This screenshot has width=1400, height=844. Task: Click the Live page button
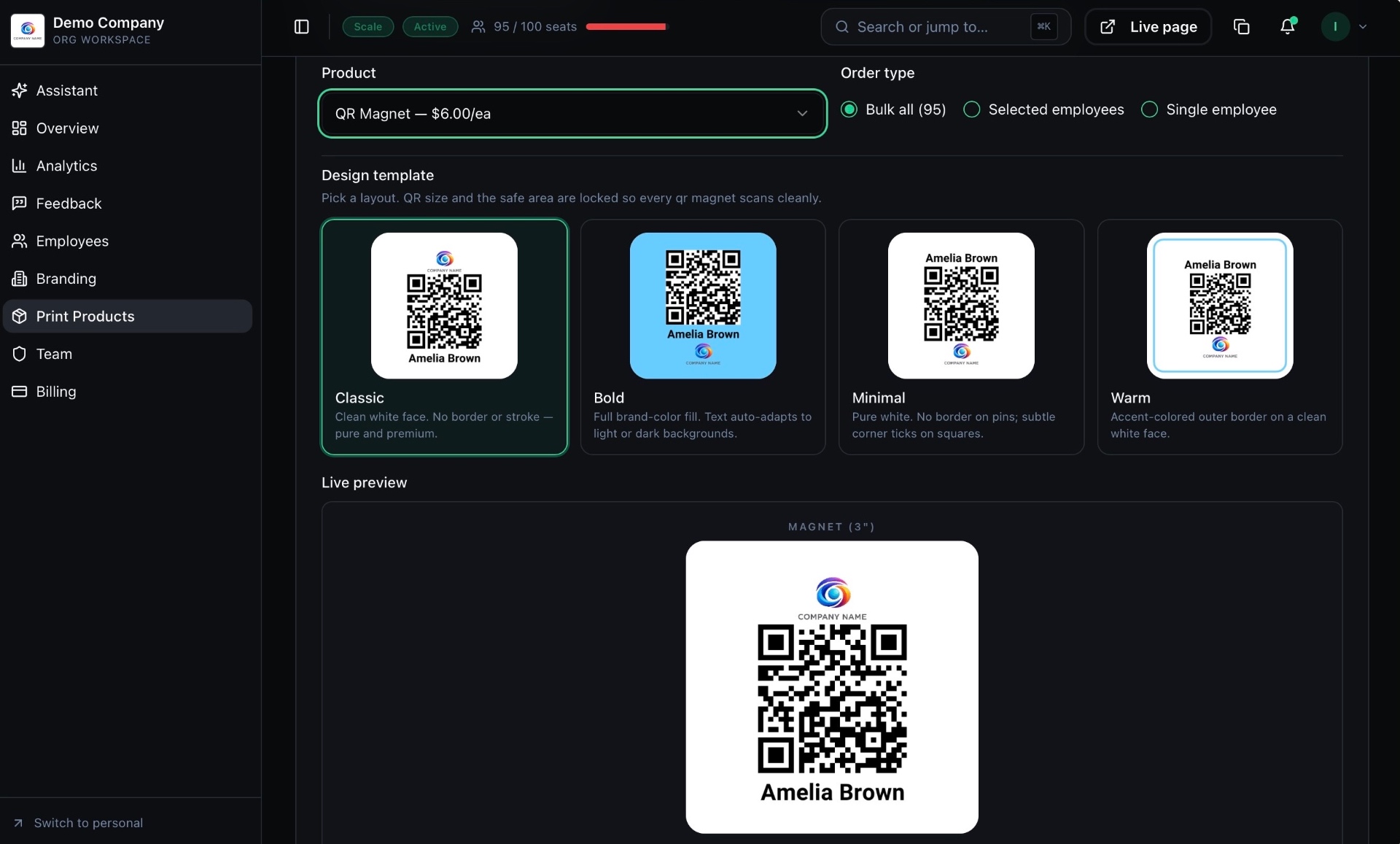tap(1148, 27)
